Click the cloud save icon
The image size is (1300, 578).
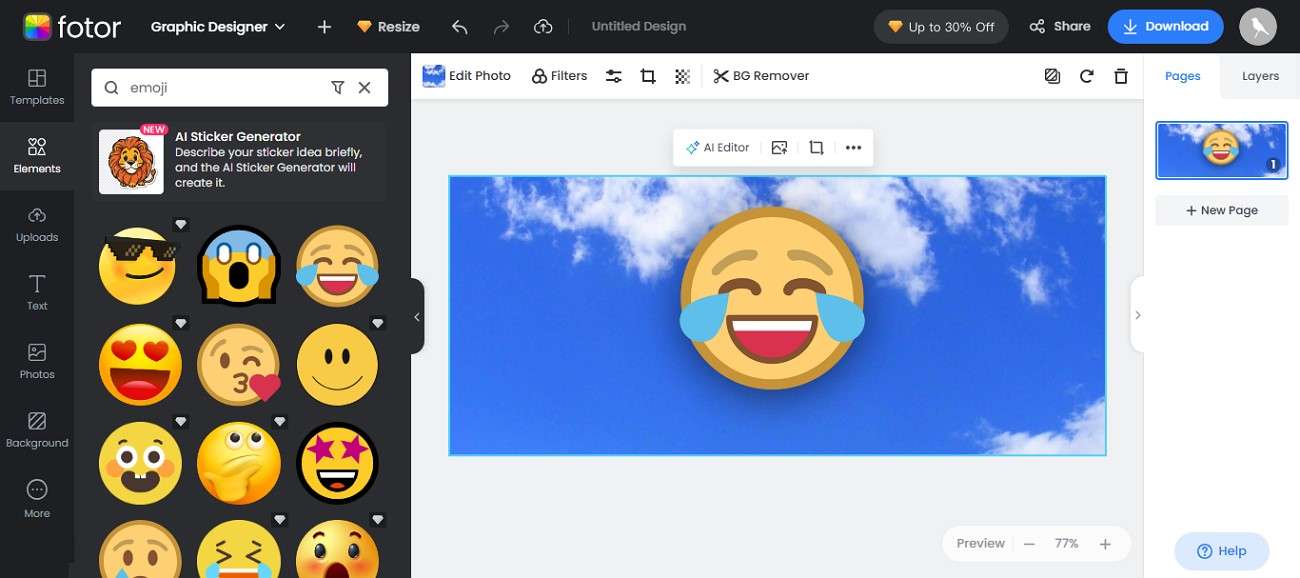coord(543,27)
